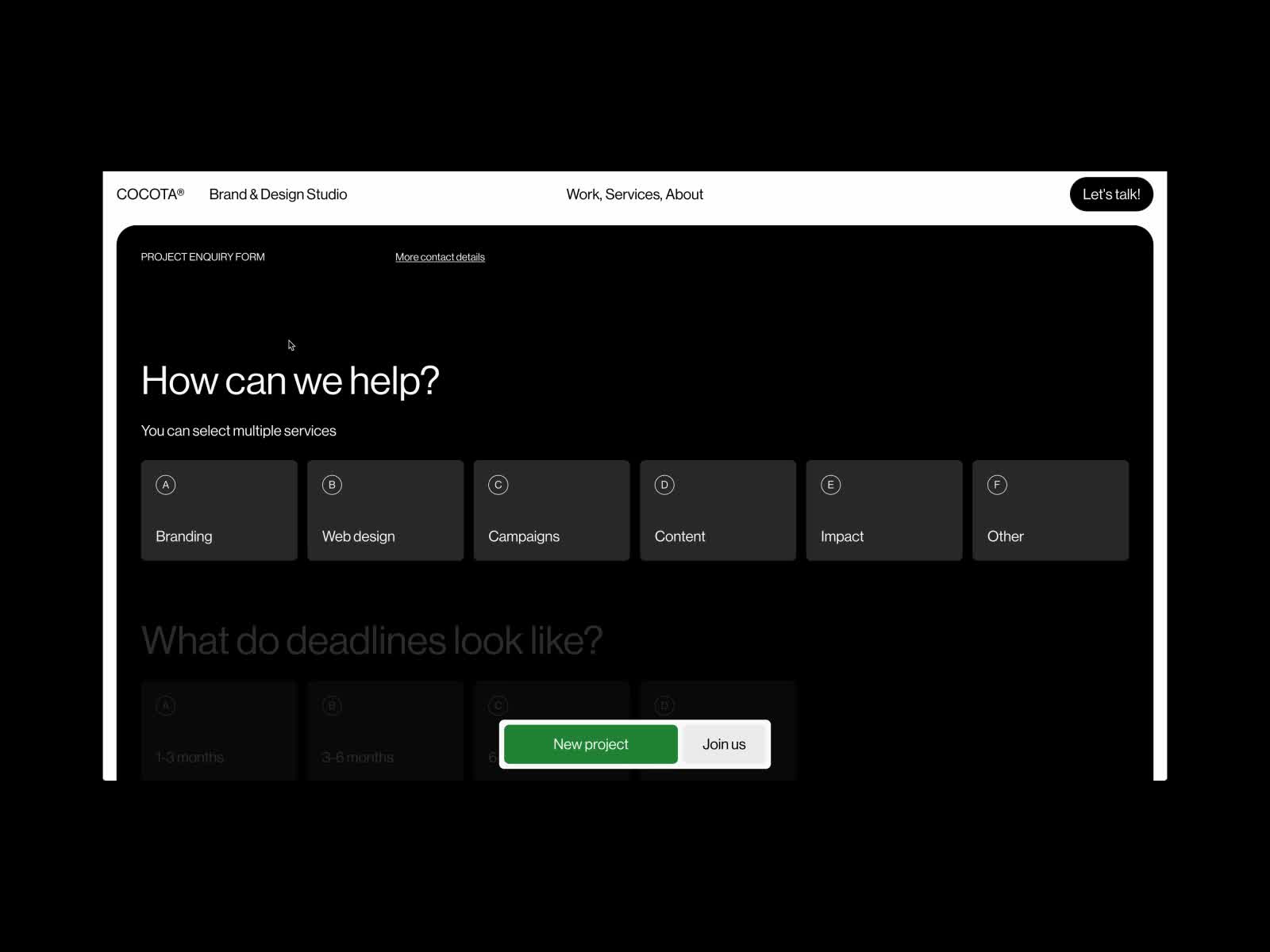This screenshot has width=1270, height=952.
Task: Open More contact details link
Action: coord(440,256)
